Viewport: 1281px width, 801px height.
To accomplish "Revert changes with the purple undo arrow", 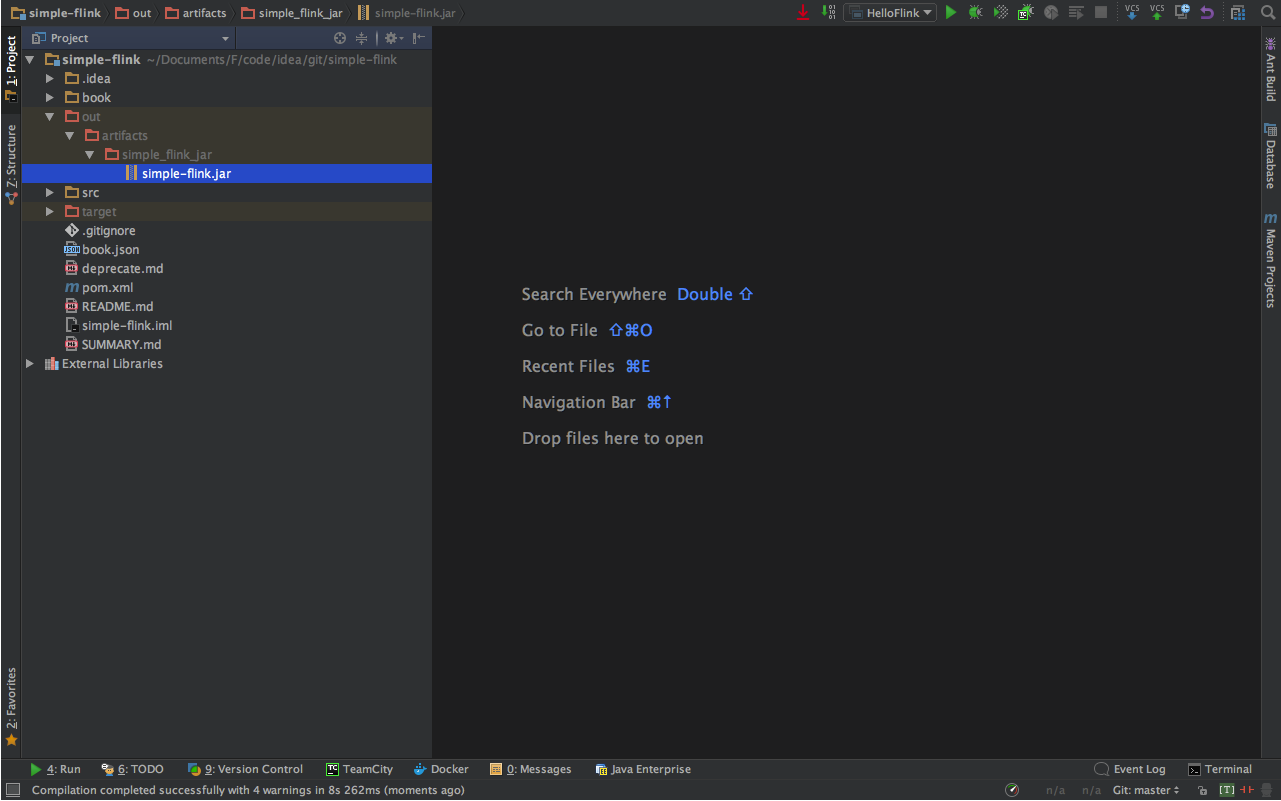I will (1207, 12).
